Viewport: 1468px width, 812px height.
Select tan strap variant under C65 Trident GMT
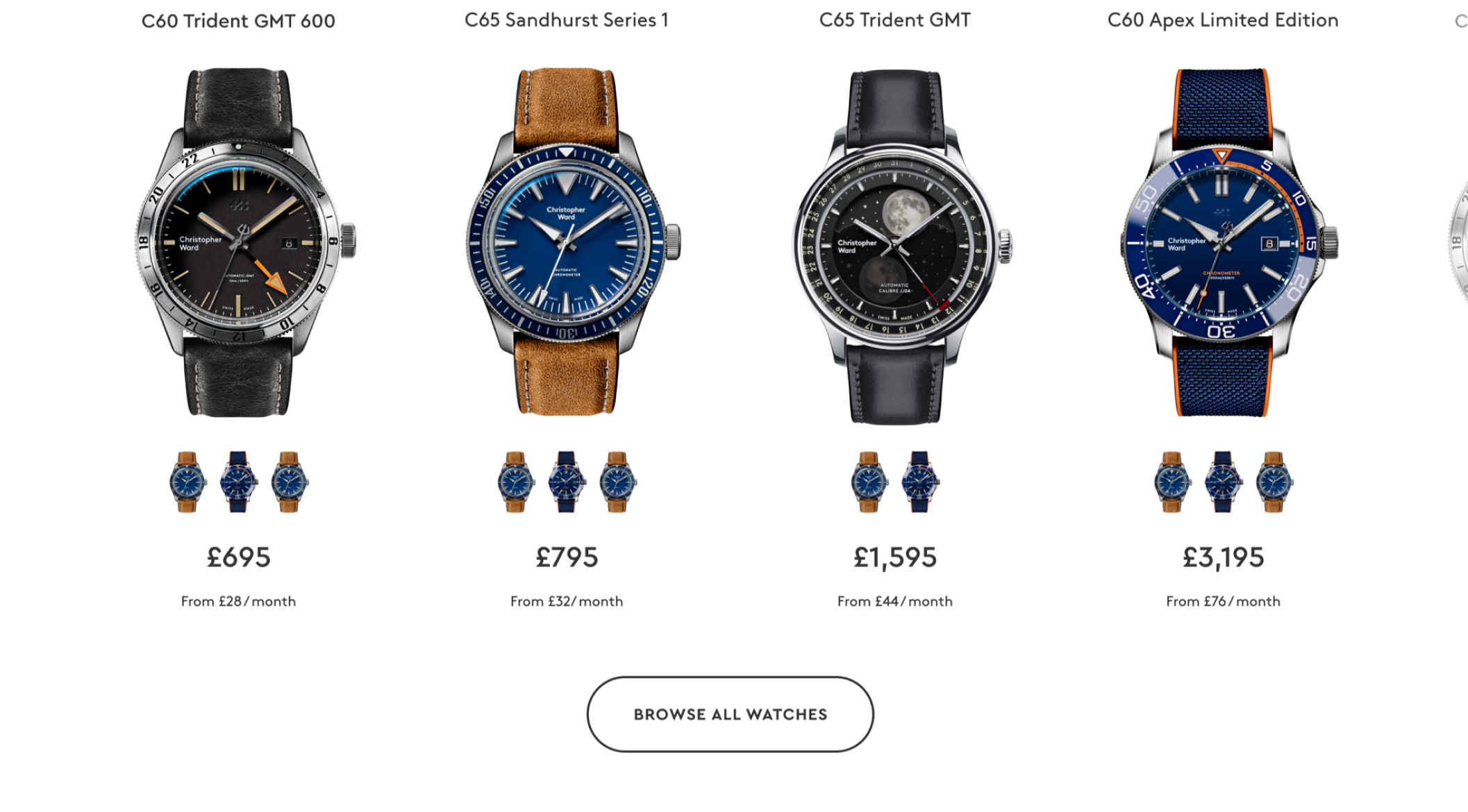click(869, 482)
